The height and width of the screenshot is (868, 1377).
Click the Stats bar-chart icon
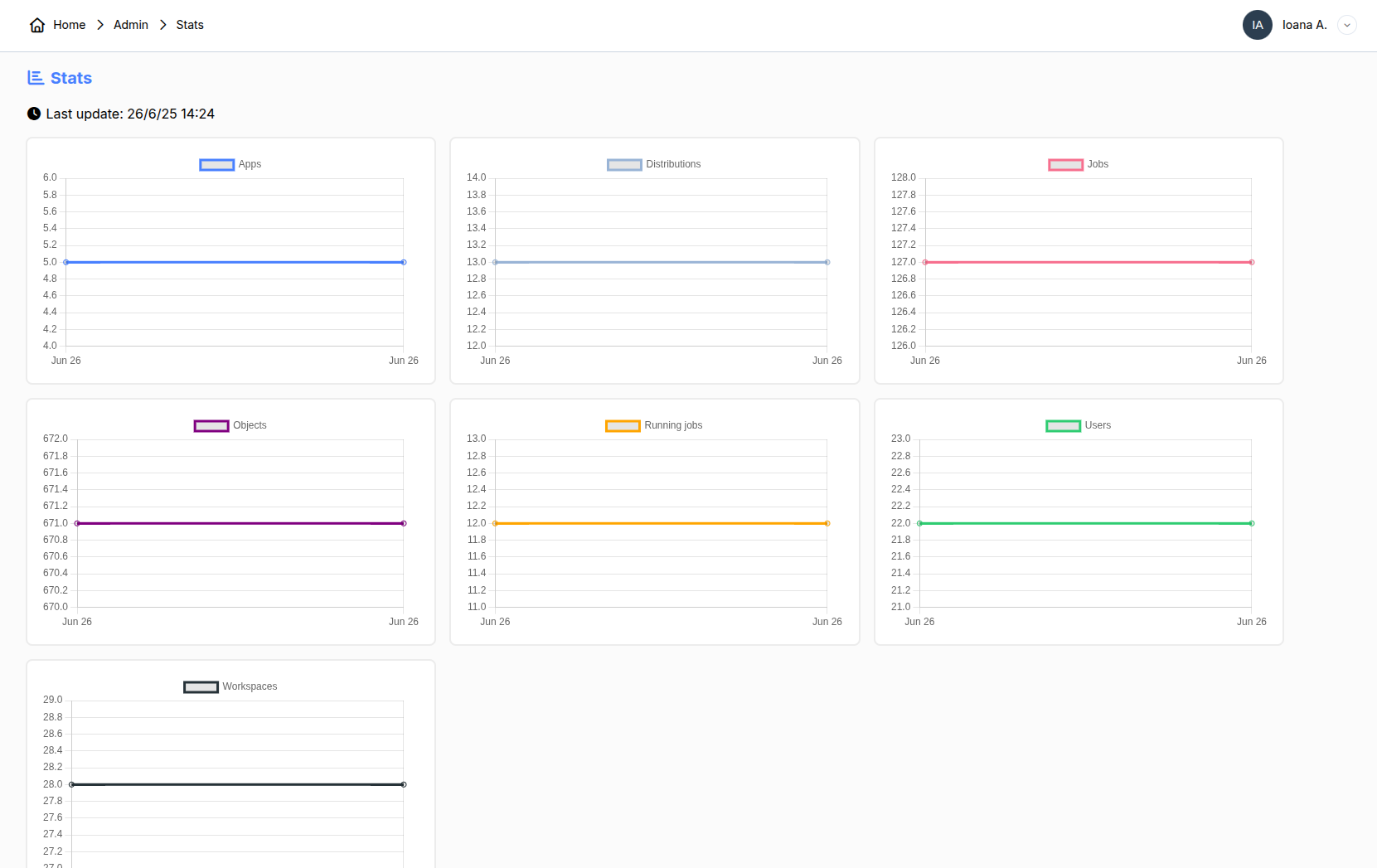[x=36, y=78]
